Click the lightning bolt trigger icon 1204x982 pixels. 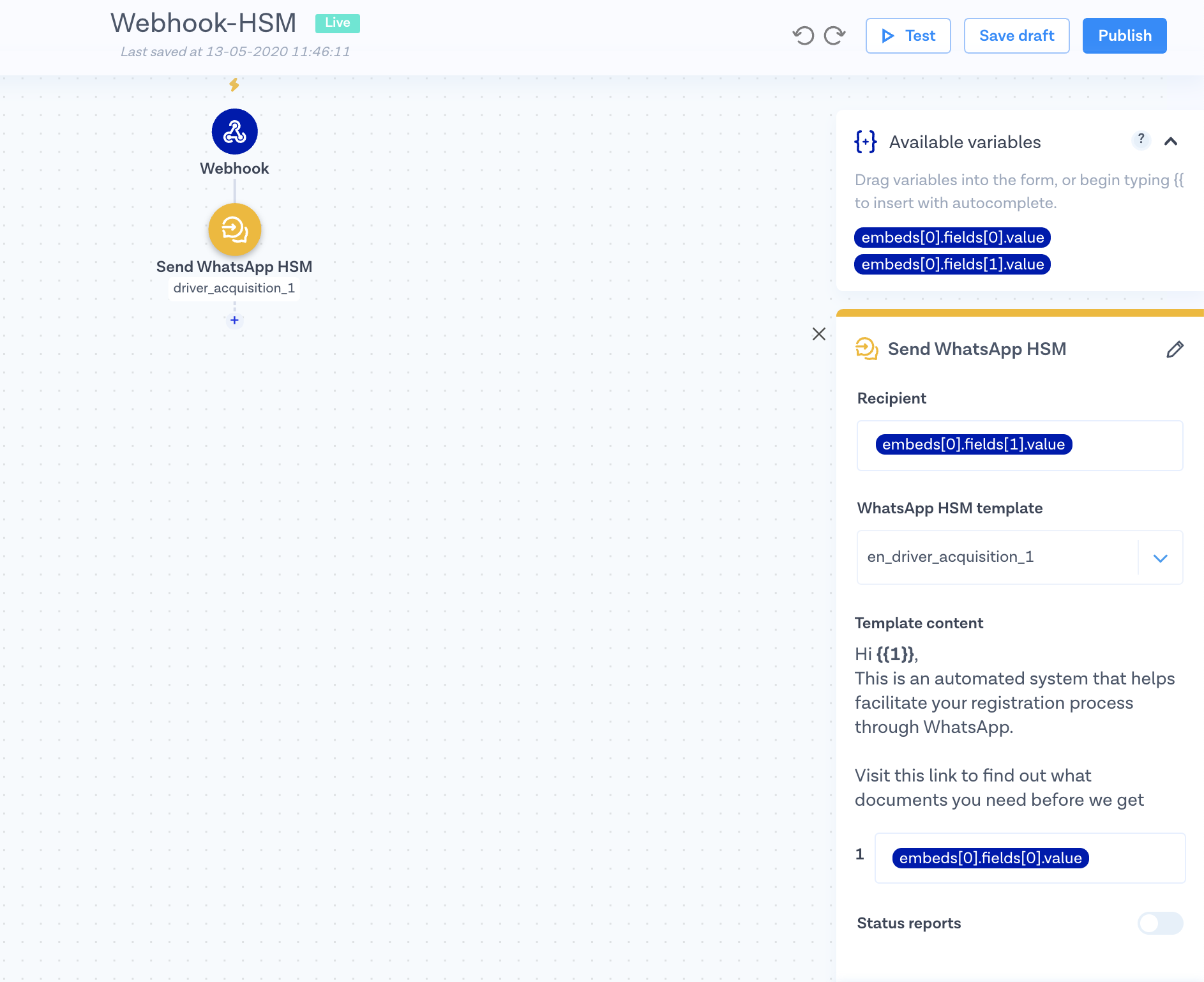(x=234, y=84)
